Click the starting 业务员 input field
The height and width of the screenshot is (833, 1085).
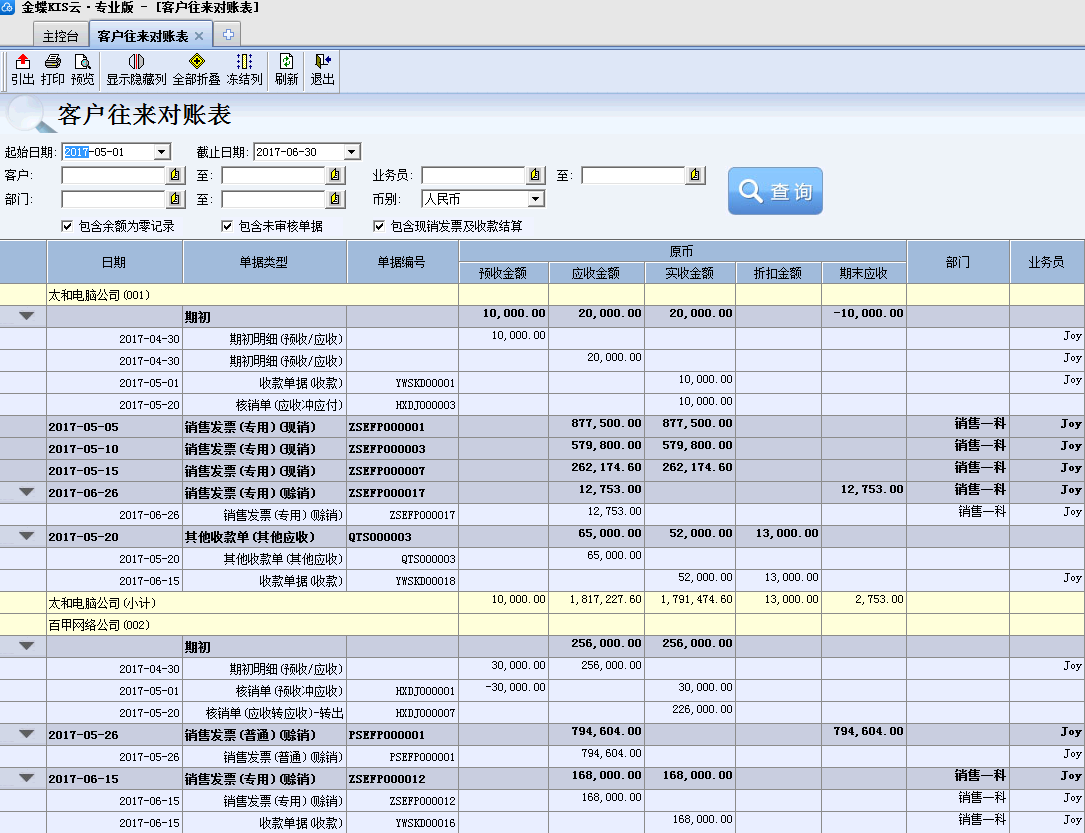(x=473, y=175)
